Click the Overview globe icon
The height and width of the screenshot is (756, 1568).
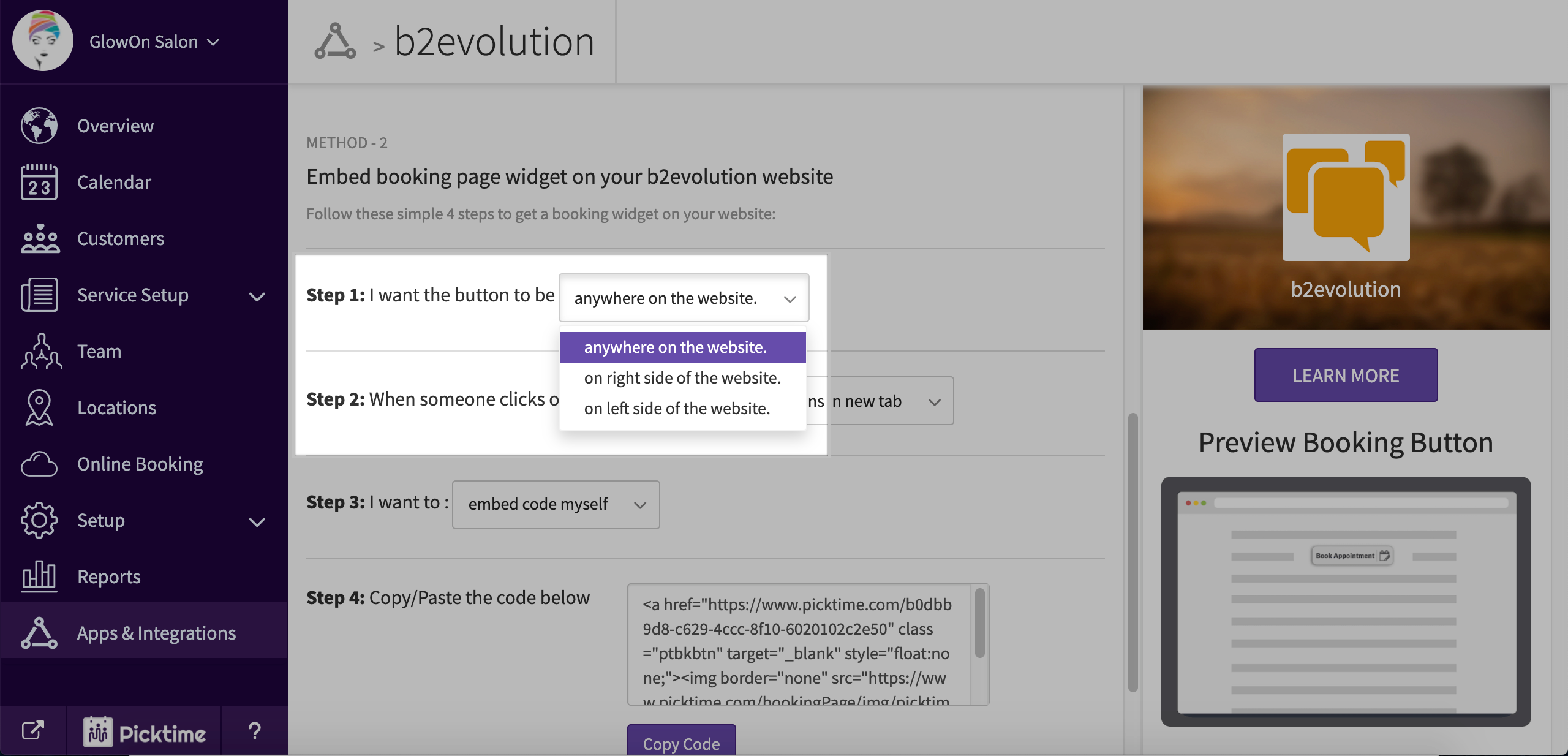tap(39, 126)
